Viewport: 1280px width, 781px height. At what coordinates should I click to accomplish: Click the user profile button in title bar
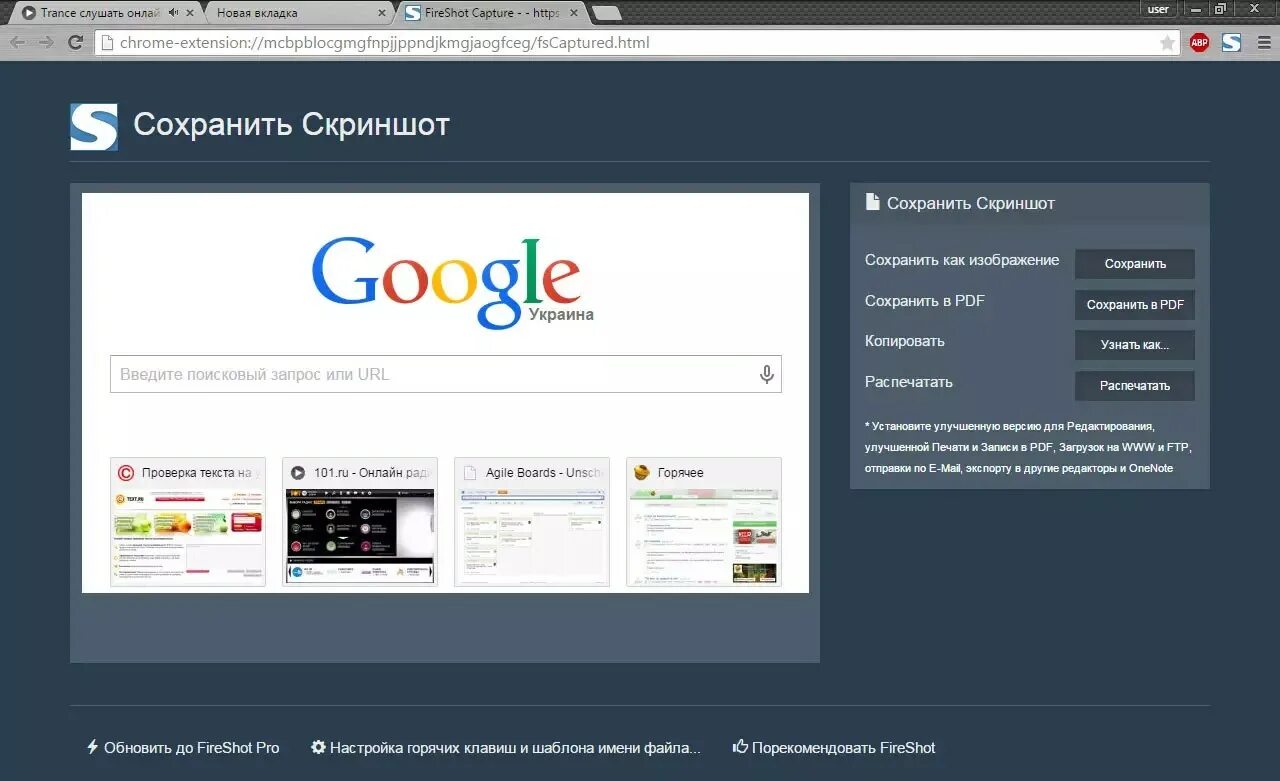coord(1159,9)
